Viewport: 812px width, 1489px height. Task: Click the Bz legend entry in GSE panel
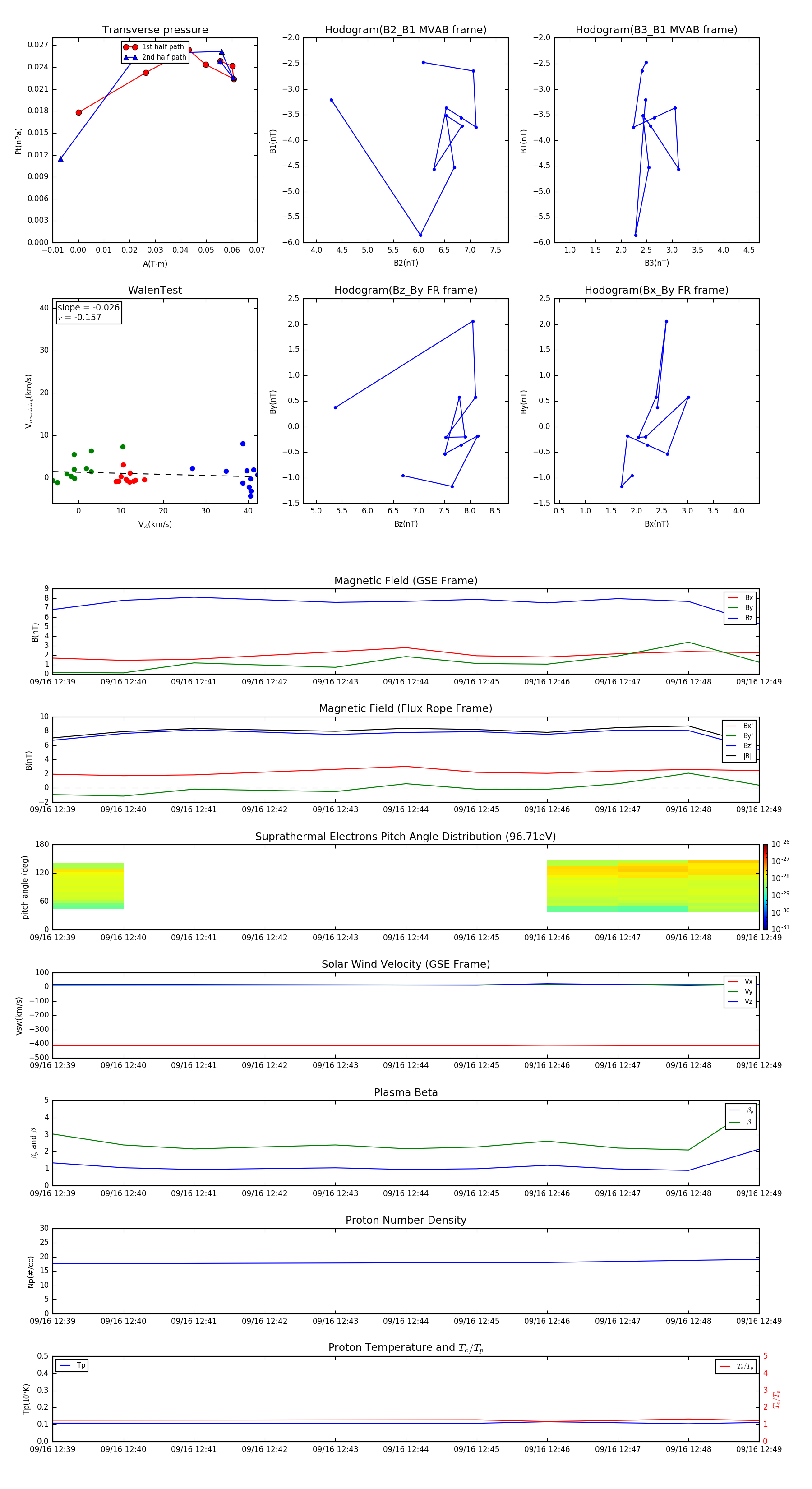click(x=740, y=619)
